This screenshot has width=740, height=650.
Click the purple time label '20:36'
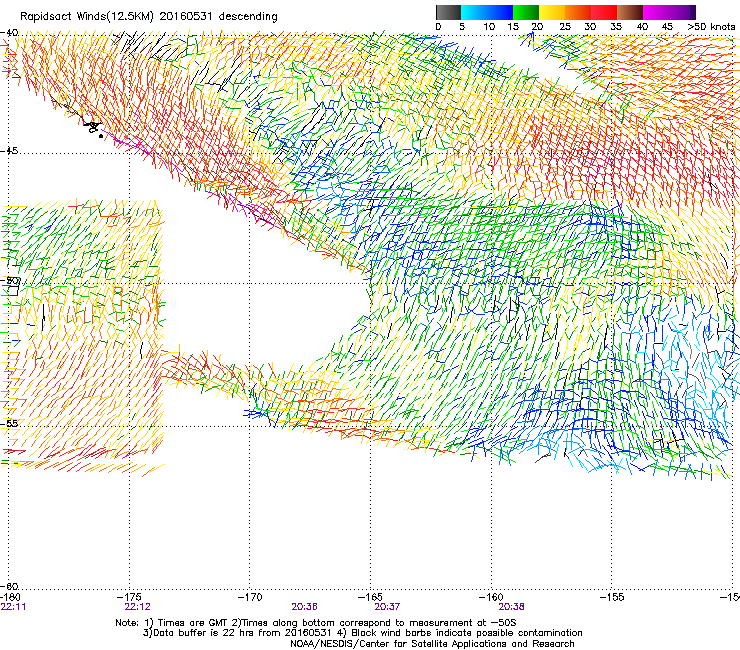click(304, 607)
